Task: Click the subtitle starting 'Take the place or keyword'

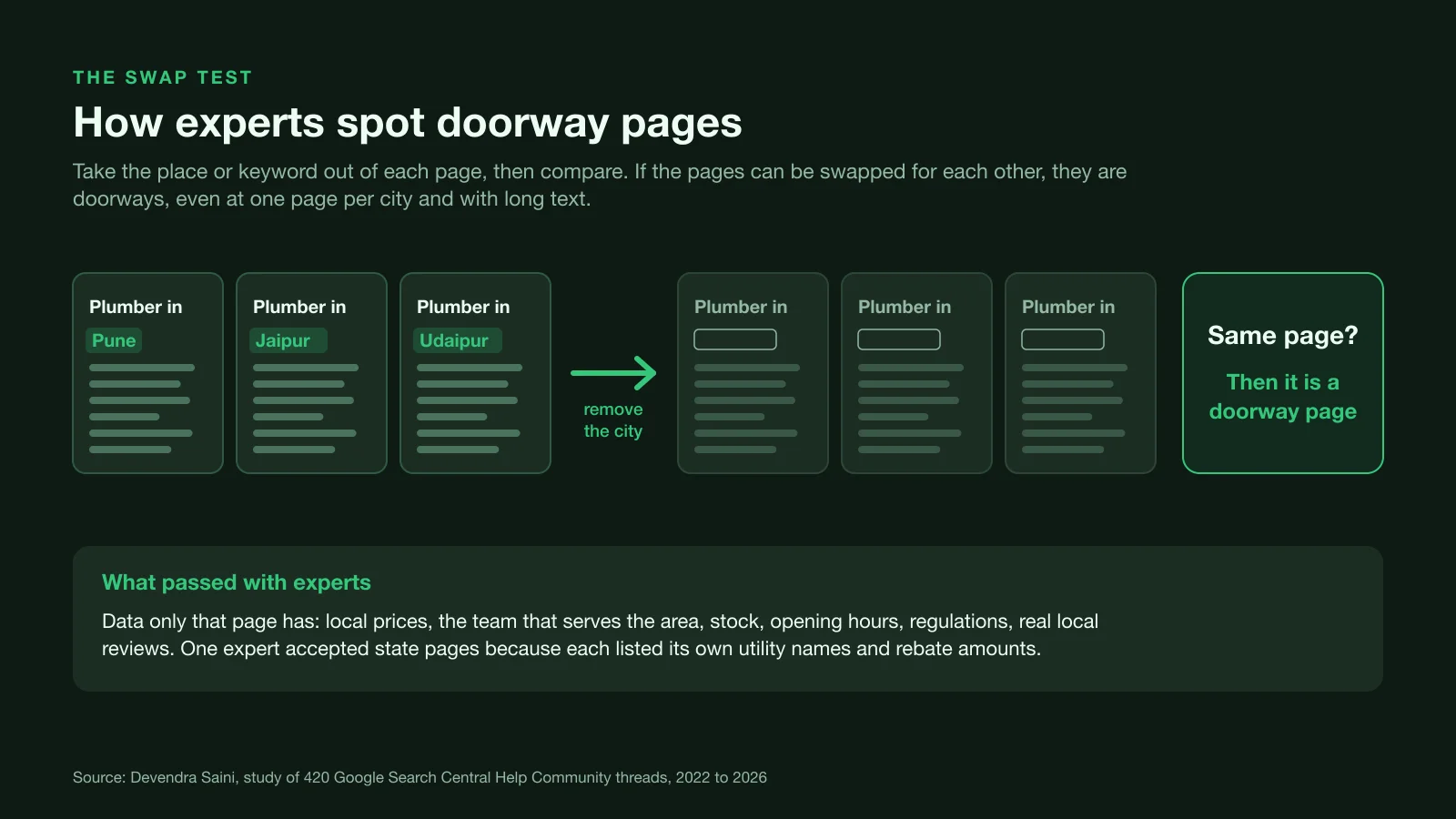Action: (600, 185)
